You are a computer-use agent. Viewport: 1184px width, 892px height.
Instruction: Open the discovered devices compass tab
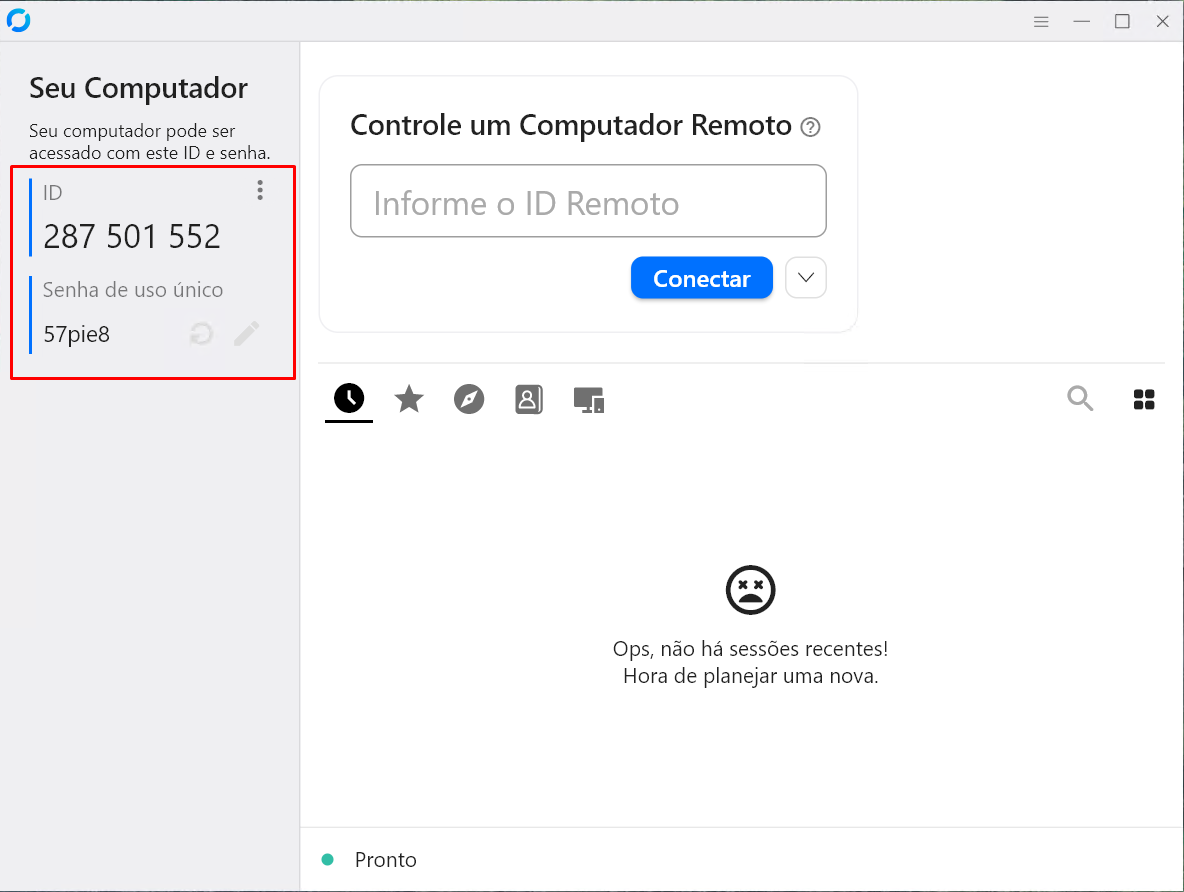pyautogui.click(x=469, y=399)
